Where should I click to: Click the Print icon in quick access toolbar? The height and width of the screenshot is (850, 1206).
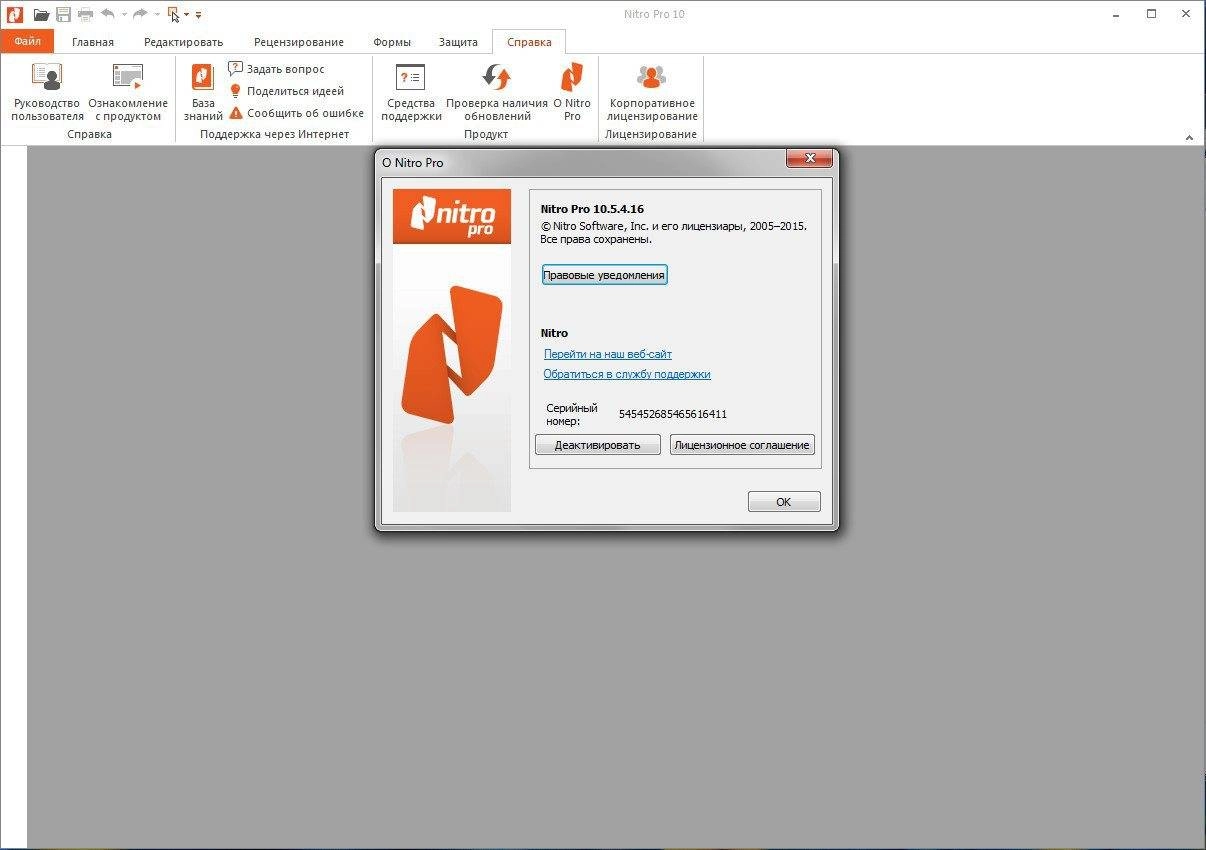click(x=85, y=14)
